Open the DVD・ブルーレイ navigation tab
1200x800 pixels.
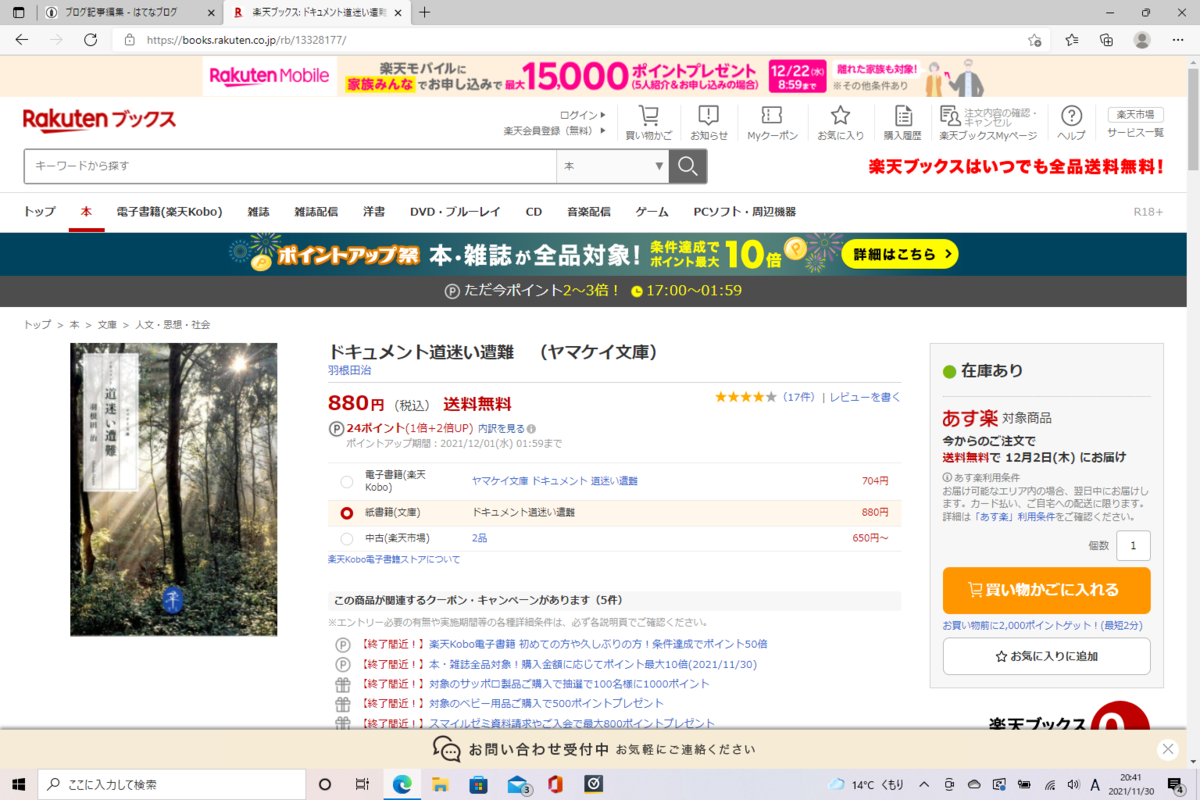point(455,212)
